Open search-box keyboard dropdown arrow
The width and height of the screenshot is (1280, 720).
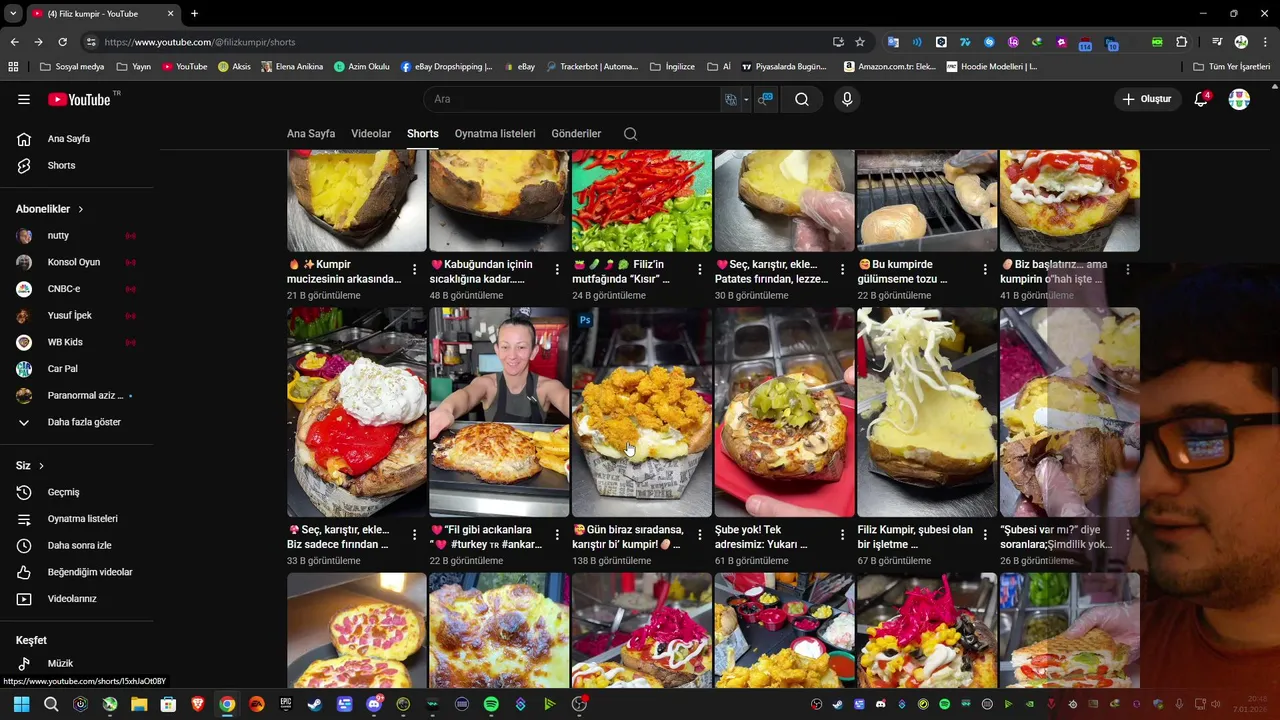[746, 99]
